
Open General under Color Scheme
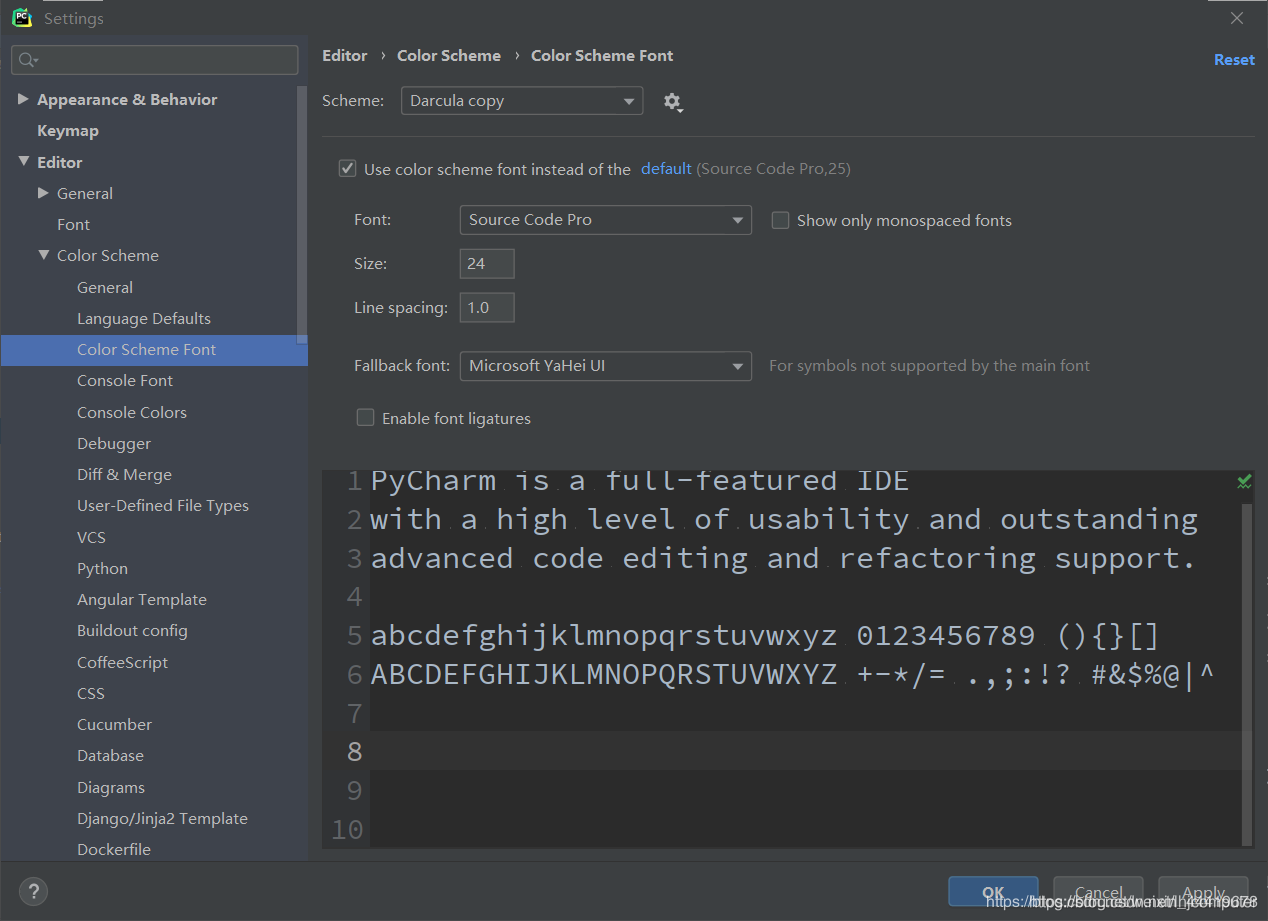(105, 287)
